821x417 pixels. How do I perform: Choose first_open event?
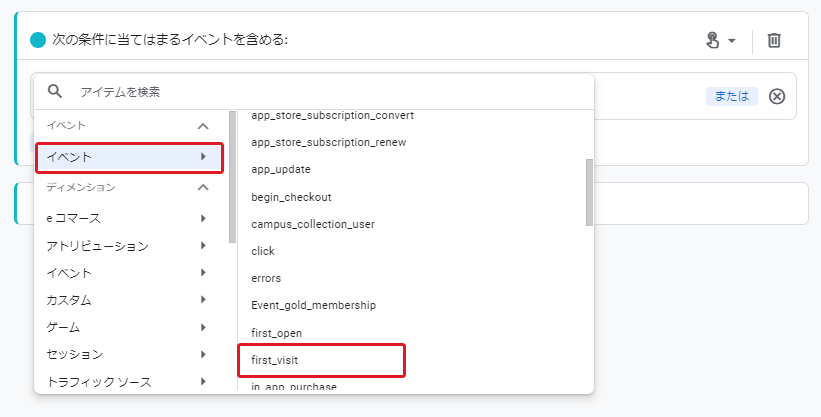click(x=276, y=333)
